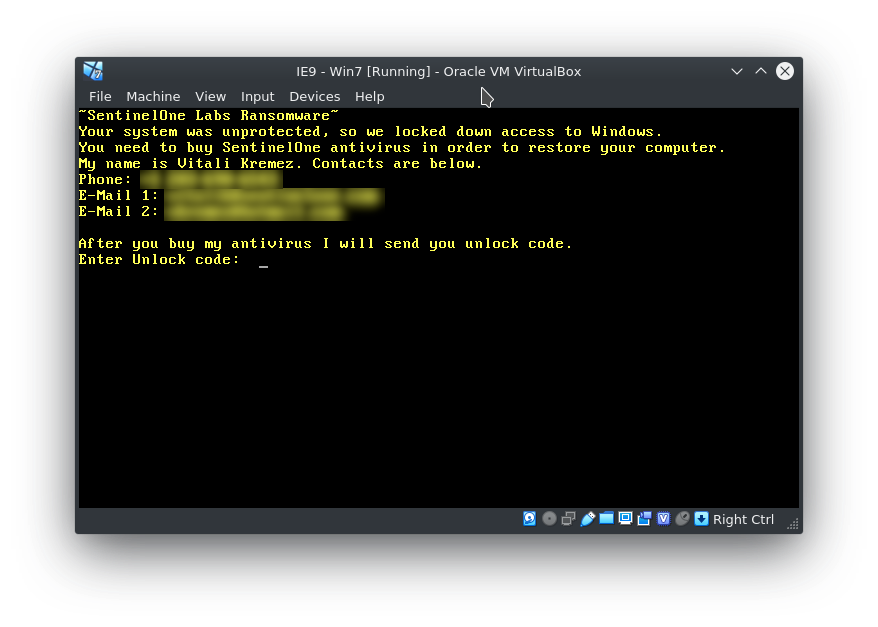The height and width of the screenshot is (627, 878).
Task: Maximize the VirtualBox window with the up chevron
Action: tap(760, 71)
